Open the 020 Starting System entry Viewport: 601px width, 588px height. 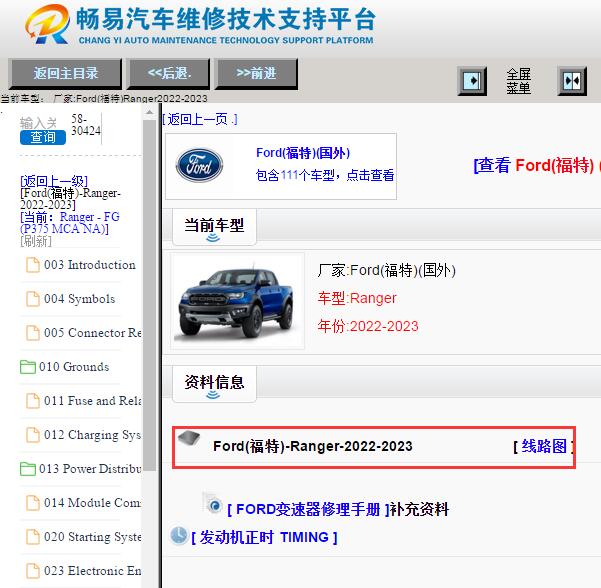click(x=92, y=537)
